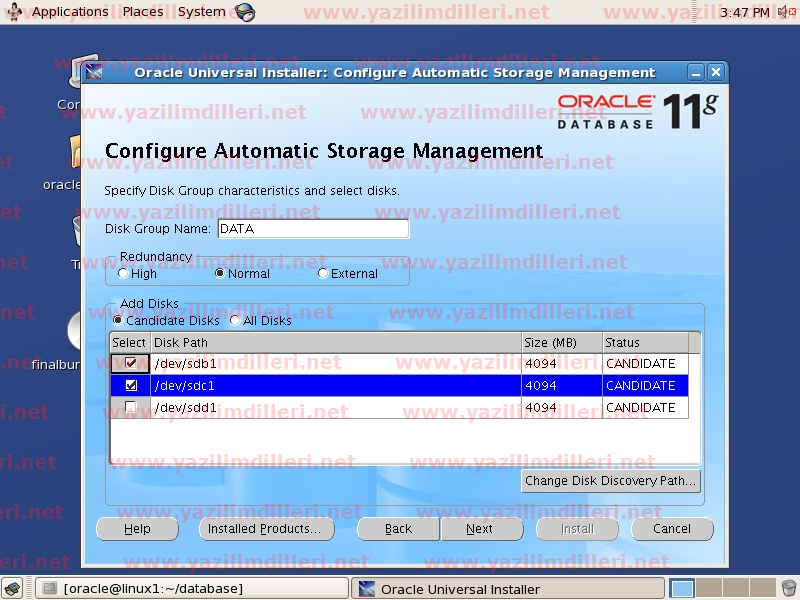The width and height of the screenshot is (800, 600).
Task: Click the show desktop icon in bottom panel
Action: [x=15, y=589]
